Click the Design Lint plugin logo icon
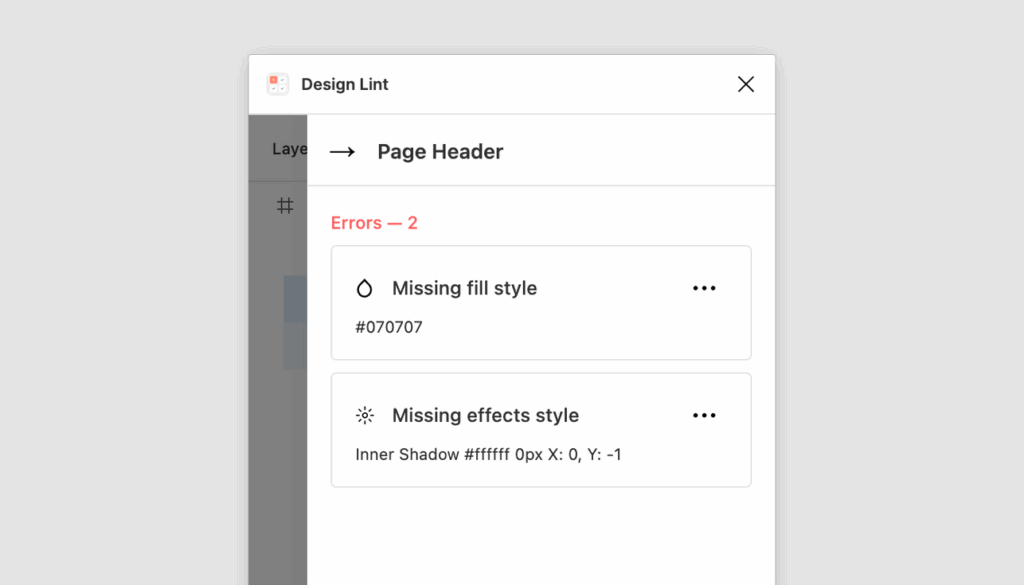Viewport: 1024px width, 585px height. (278, 84)
